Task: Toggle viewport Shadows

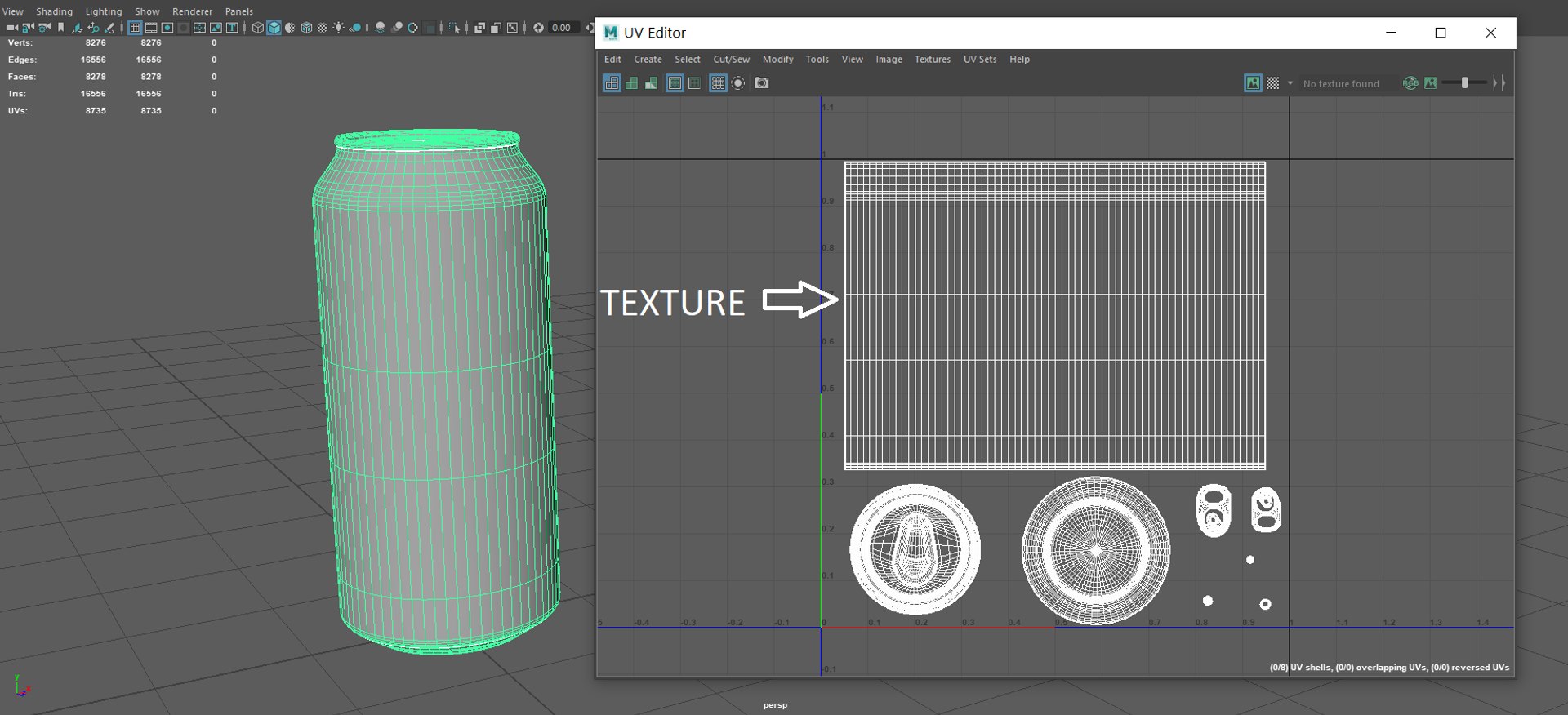Action: coord(355,28)
